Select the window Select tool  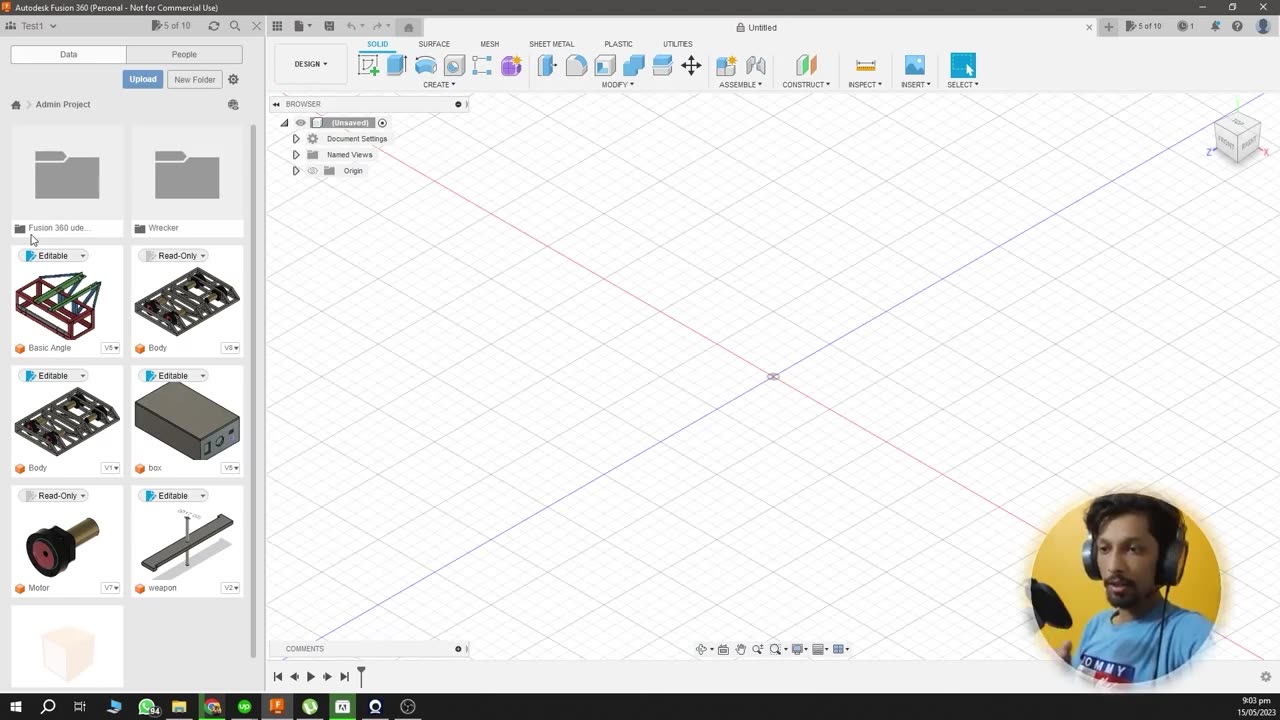963,66
